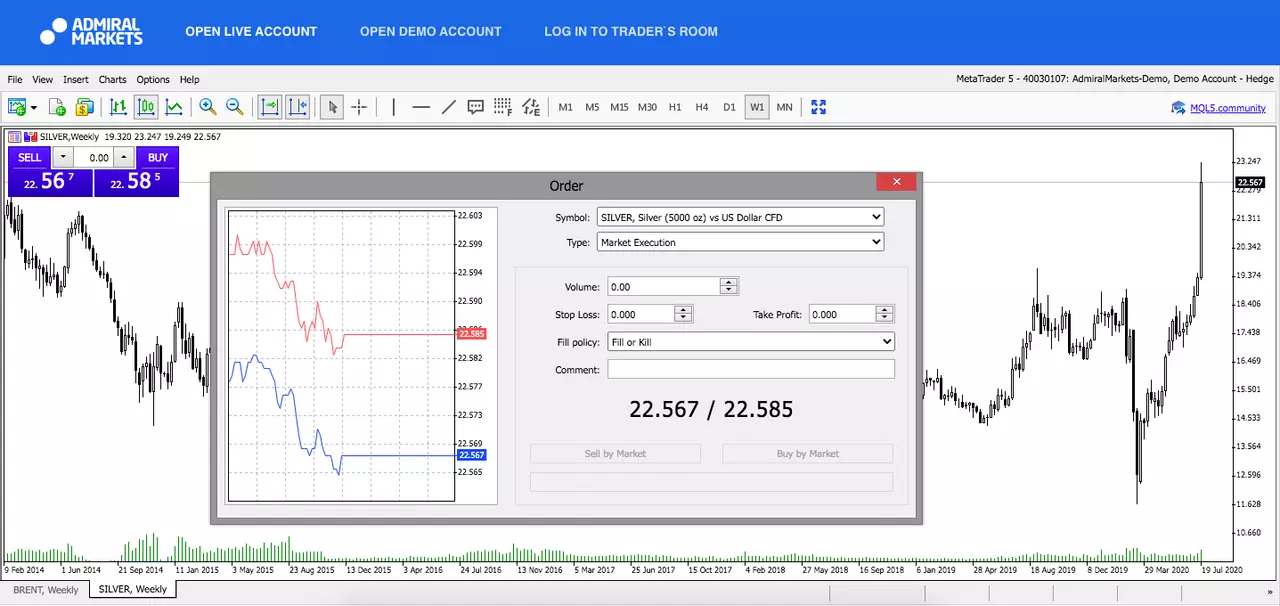Viewport: 1280px width, 606px height.
Task: Draw a horizontal line tool
Action: pyautogui.click(x=421, y=107)
